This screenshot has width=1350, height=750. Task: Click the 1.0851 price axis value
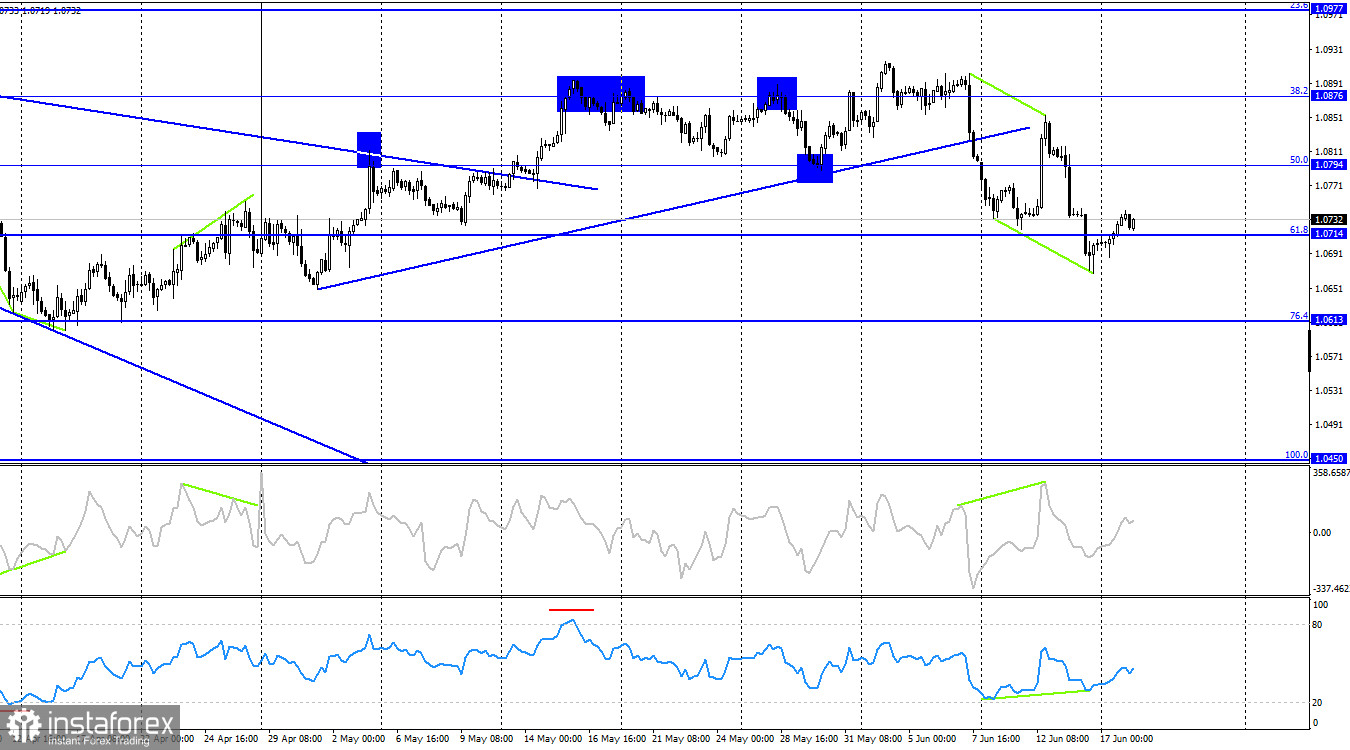tap(1329, 117)
